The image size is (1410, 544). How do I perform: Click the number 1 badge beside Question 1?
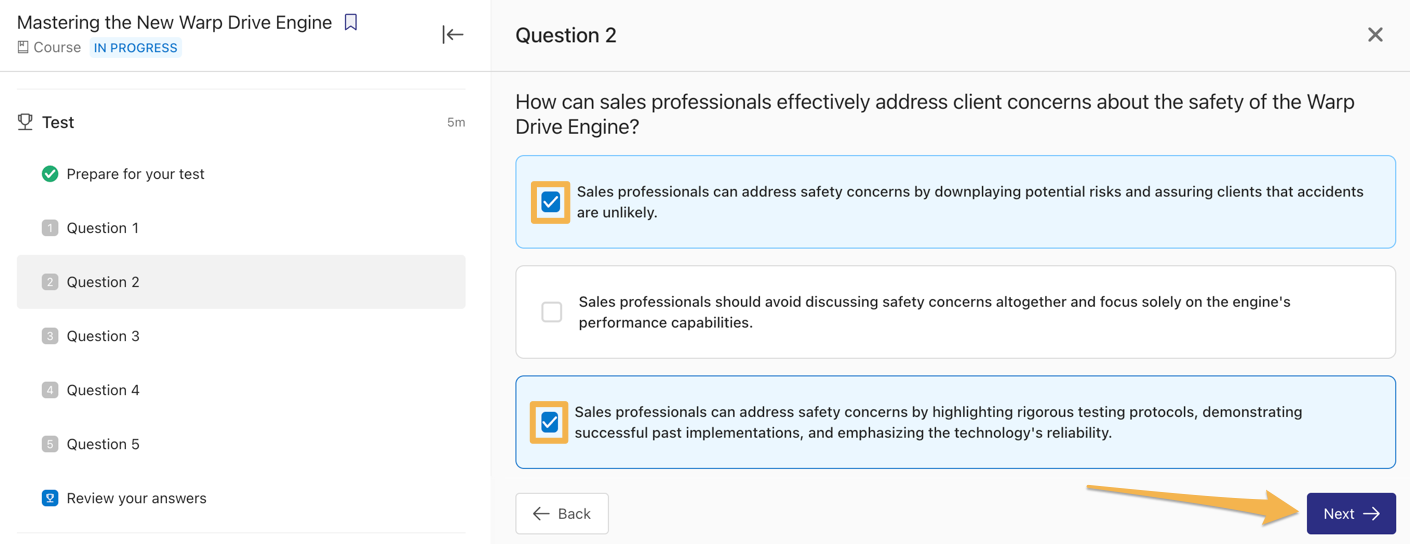click(50, 228)
